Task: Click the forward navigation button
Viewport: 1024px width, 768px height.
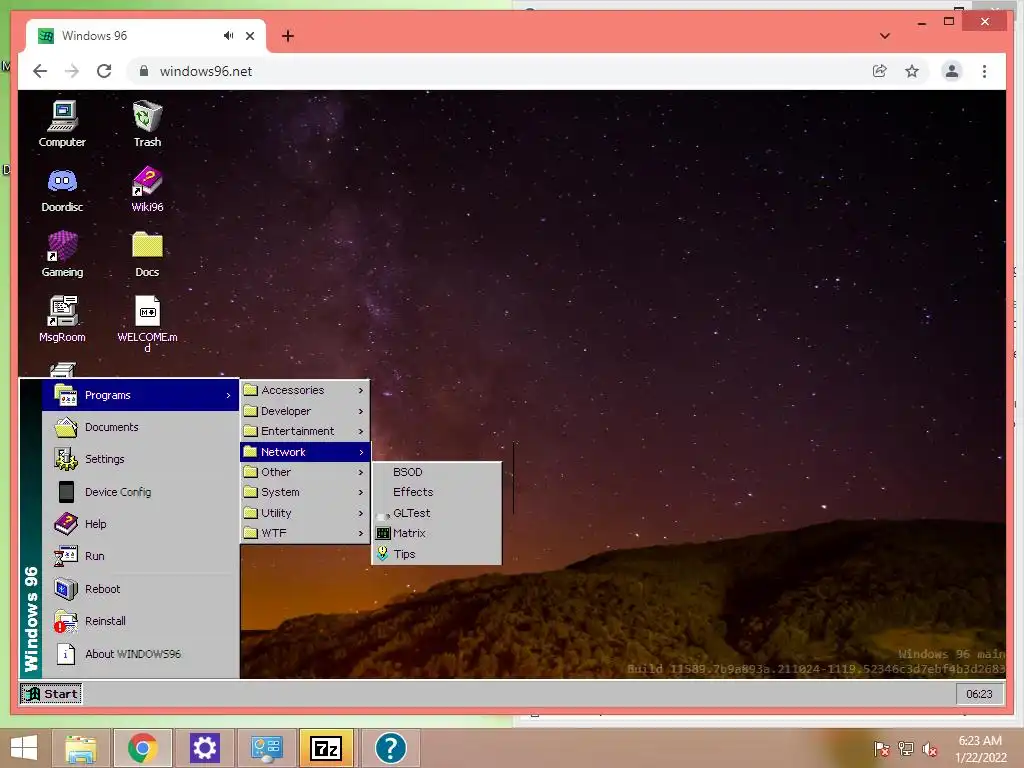Action: 72,71
